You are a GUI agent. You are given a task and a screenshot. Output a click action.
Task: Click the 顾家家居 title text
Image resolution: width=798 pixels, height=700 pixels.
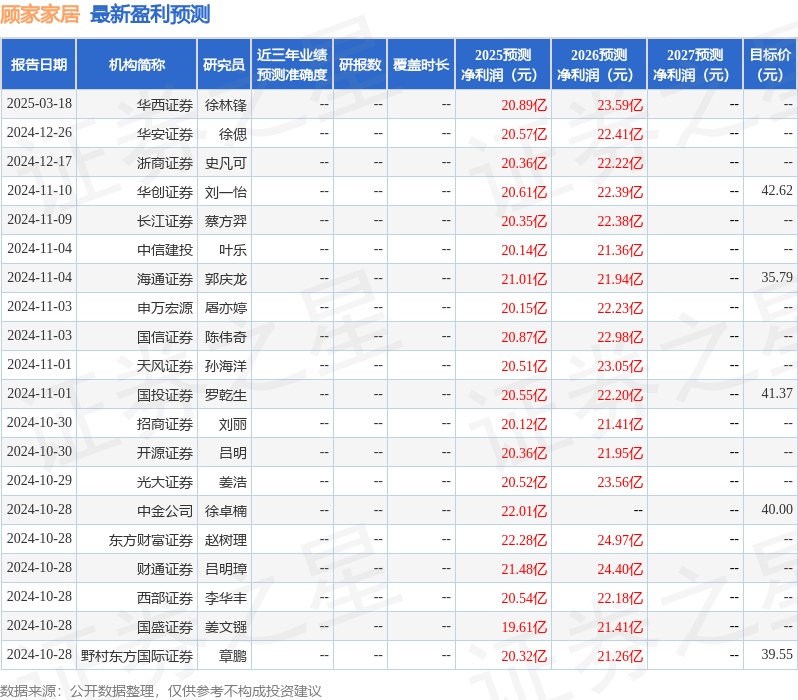pyautogui.click(x=40, y=14)
